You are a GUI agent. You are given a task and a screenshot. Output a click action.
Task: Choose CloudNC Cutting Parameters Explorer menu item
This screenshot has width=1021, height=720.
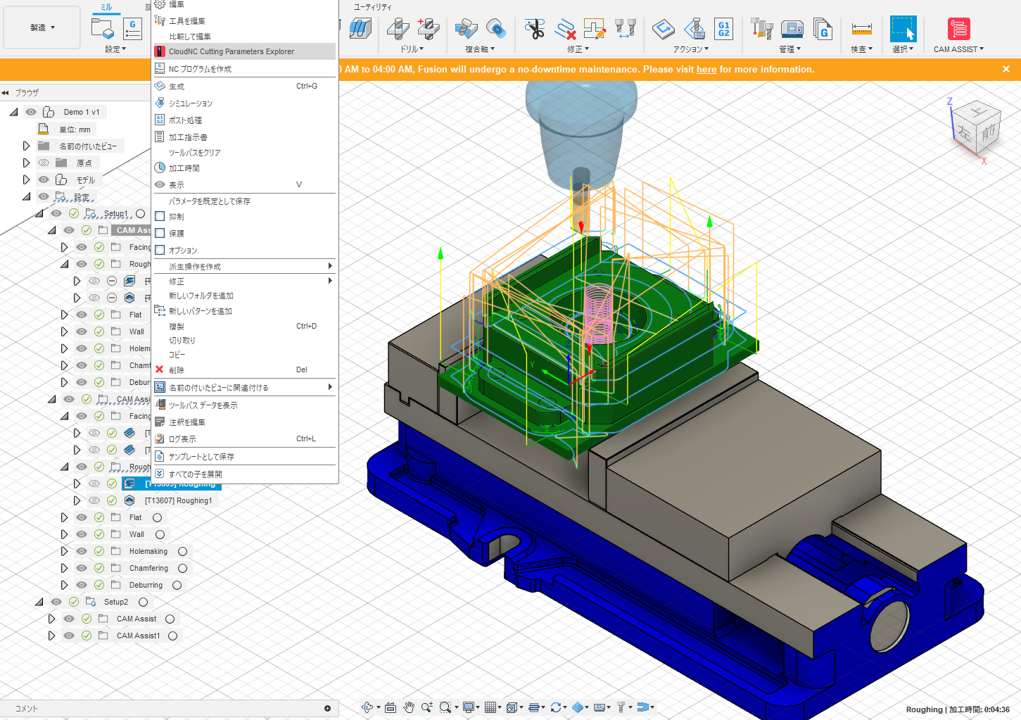231,51
